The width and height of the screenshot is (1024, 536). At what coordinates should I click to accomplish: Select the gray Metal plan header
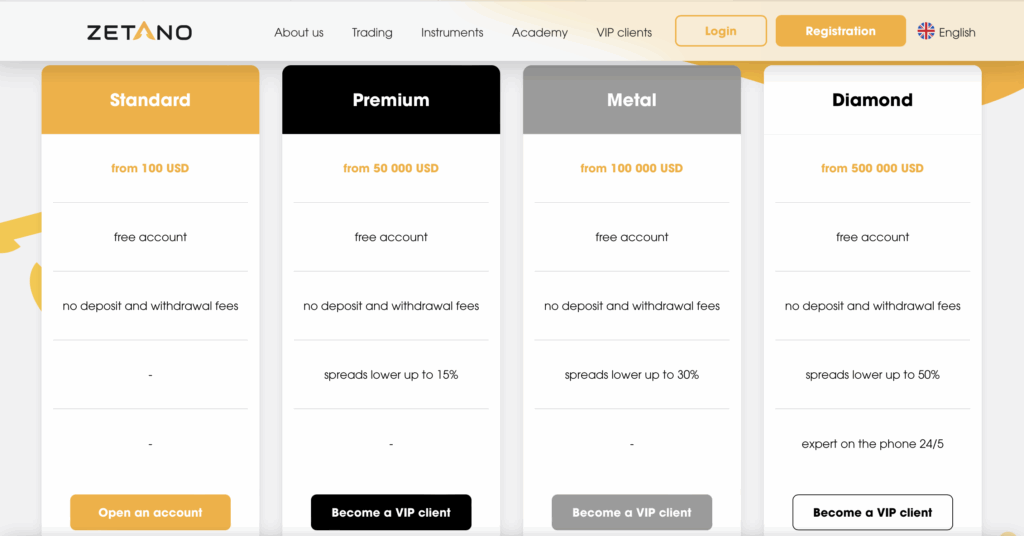pyautogui.click(x=632, y=100)
